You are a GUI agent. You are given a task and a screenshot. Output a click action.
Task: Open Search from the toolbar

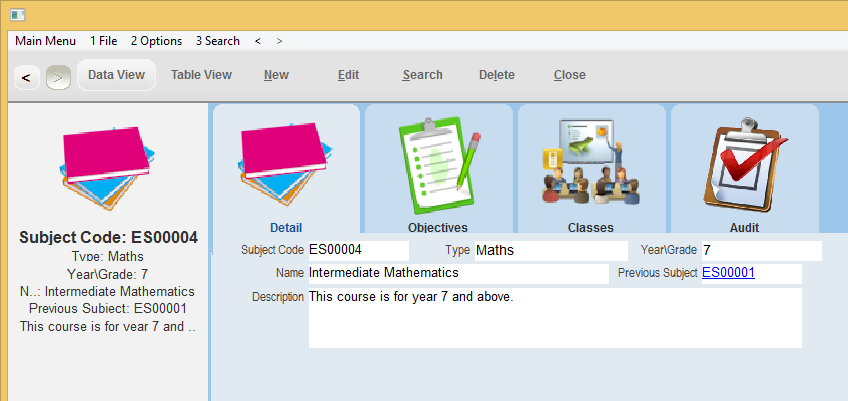[422, 75]
